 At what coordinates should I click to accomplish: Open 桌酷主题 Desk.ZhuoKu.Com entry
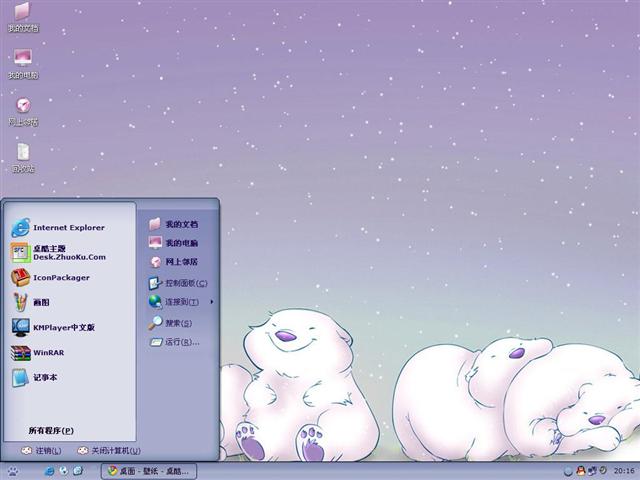point(58,253)
